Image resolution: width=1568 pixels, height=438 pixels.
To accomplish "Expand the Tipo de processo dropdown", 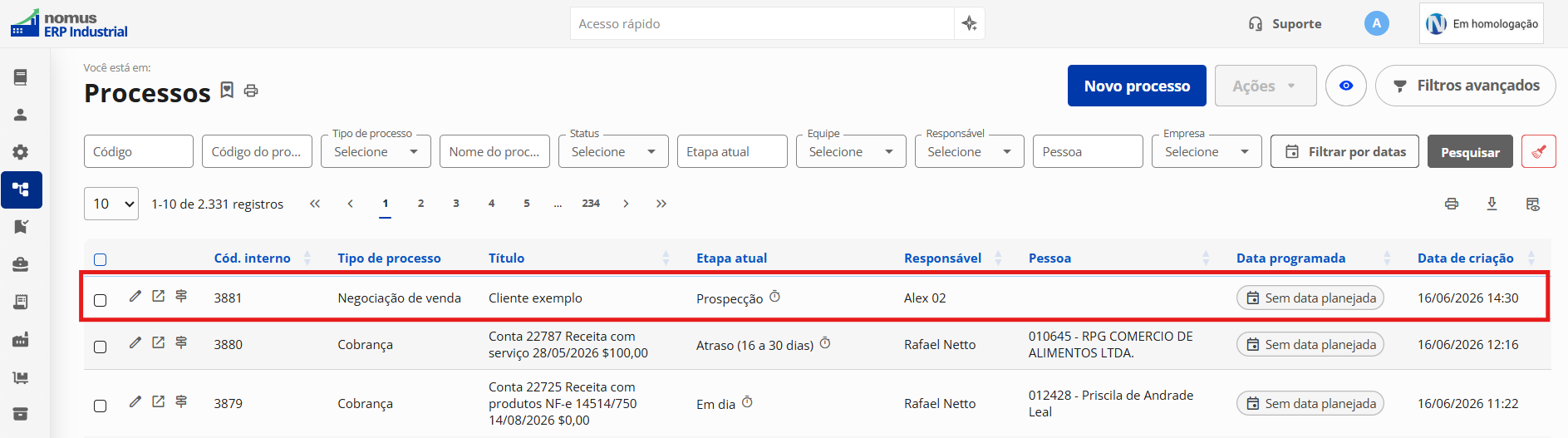I will (376, 151).
